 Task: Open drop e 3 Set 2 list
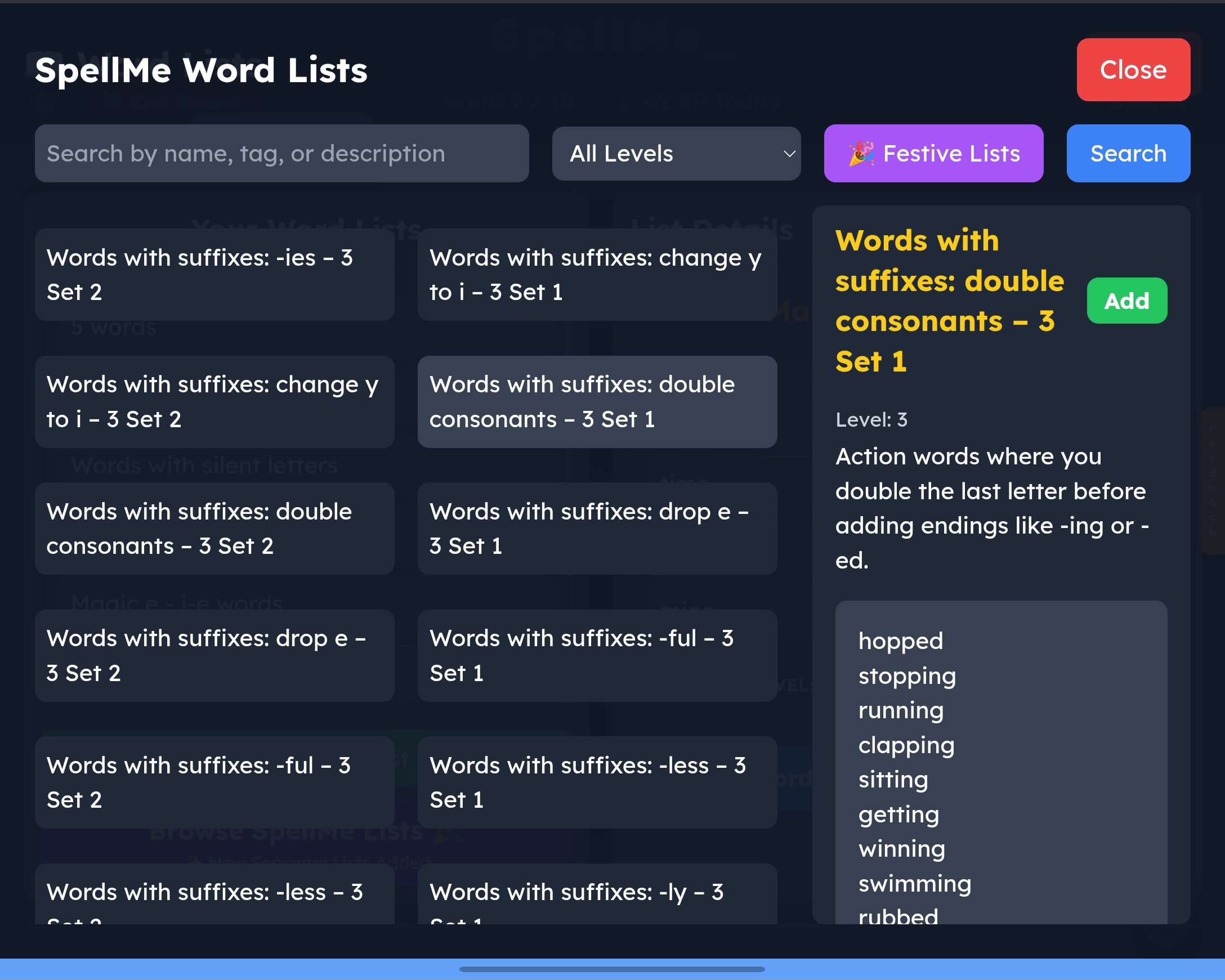[214, 656]
